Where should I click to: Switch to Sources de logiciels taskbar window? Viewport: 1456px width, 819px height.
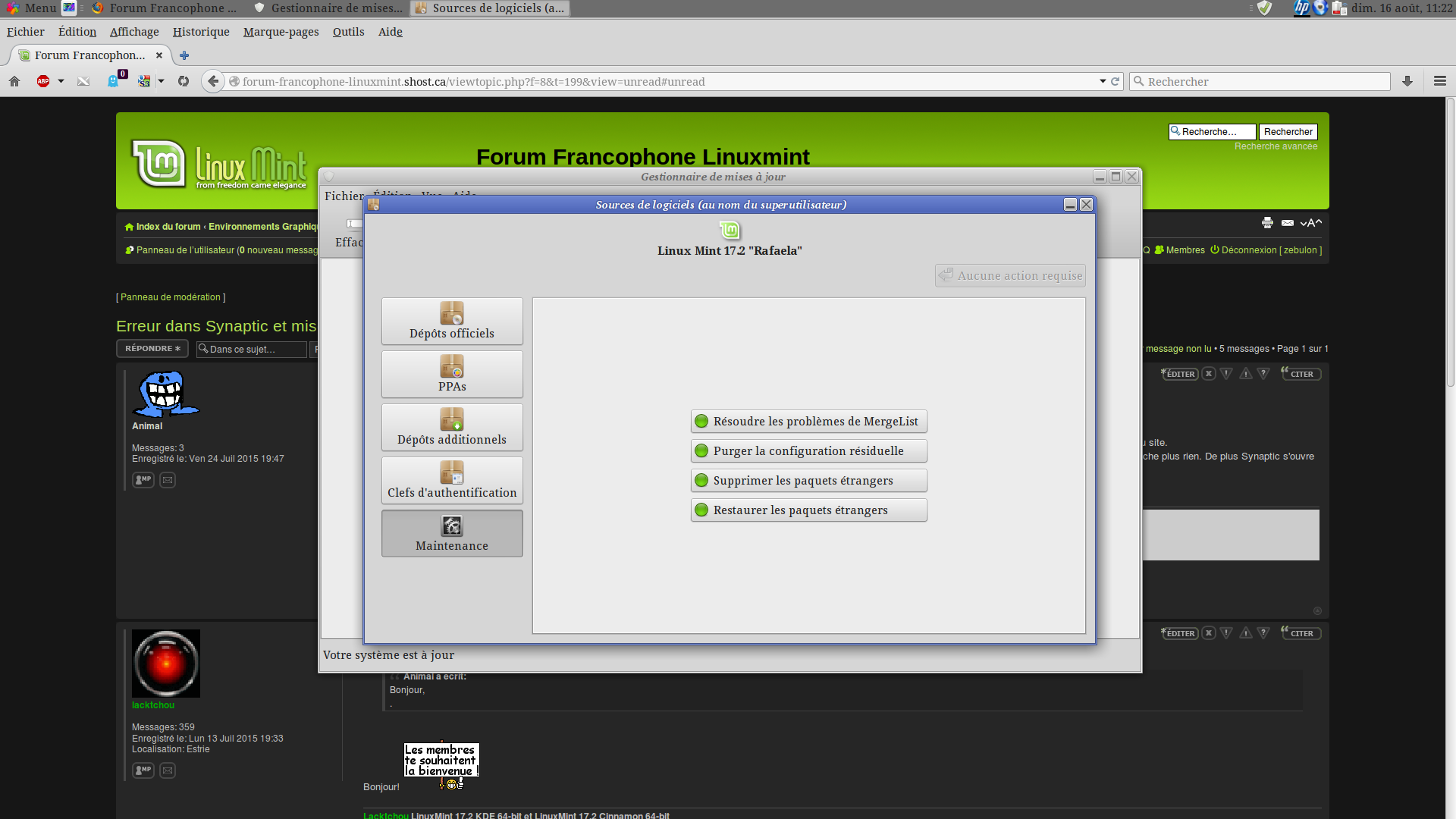490,8
